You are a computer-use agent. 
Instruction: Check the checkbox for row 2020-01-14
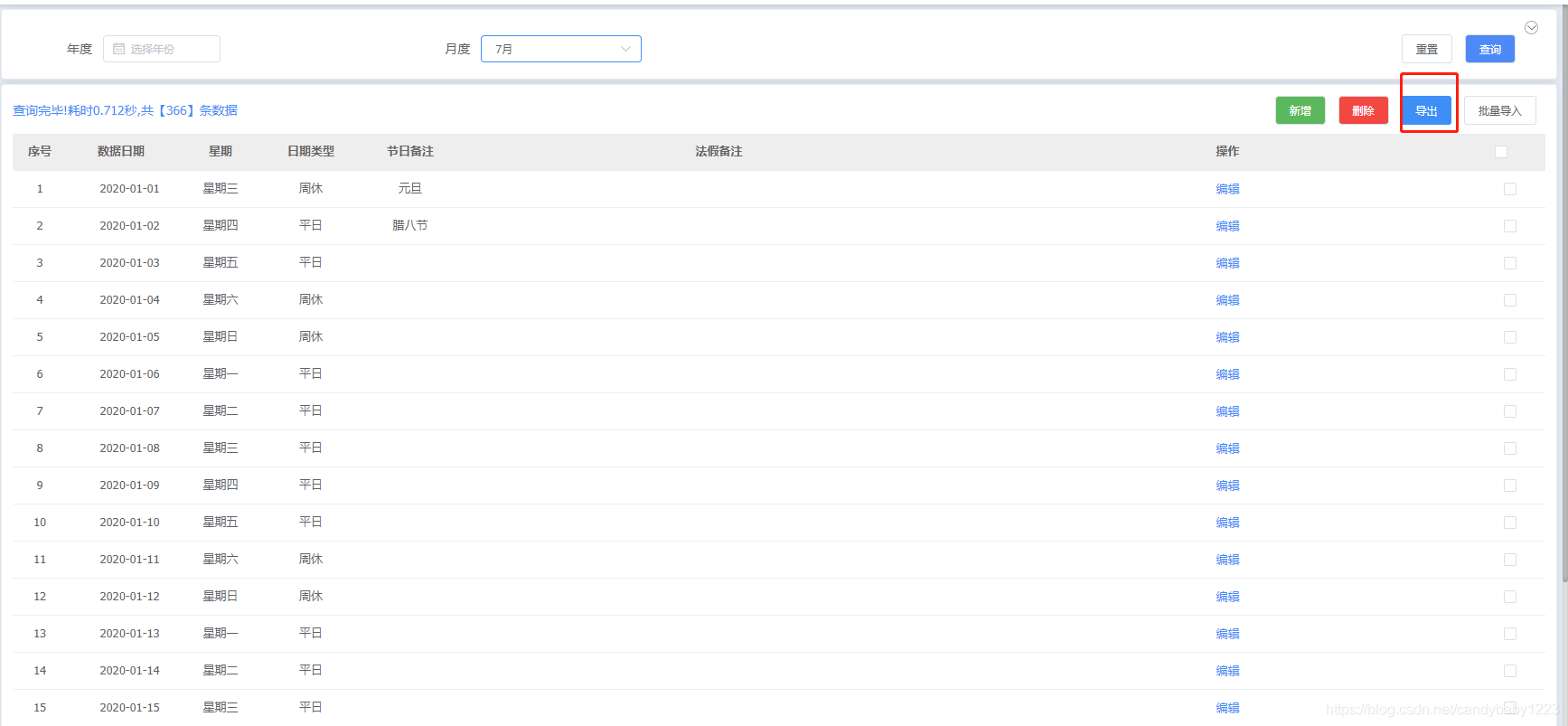coord(1509,671)
